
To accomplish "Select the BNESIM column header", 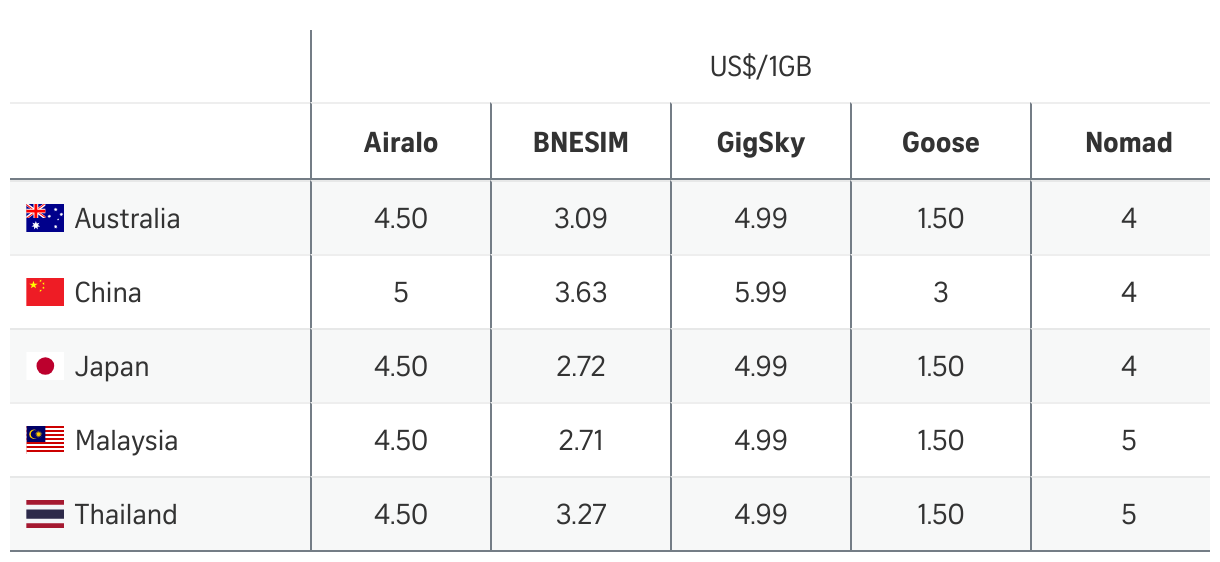I will click(x=581, y=142).
